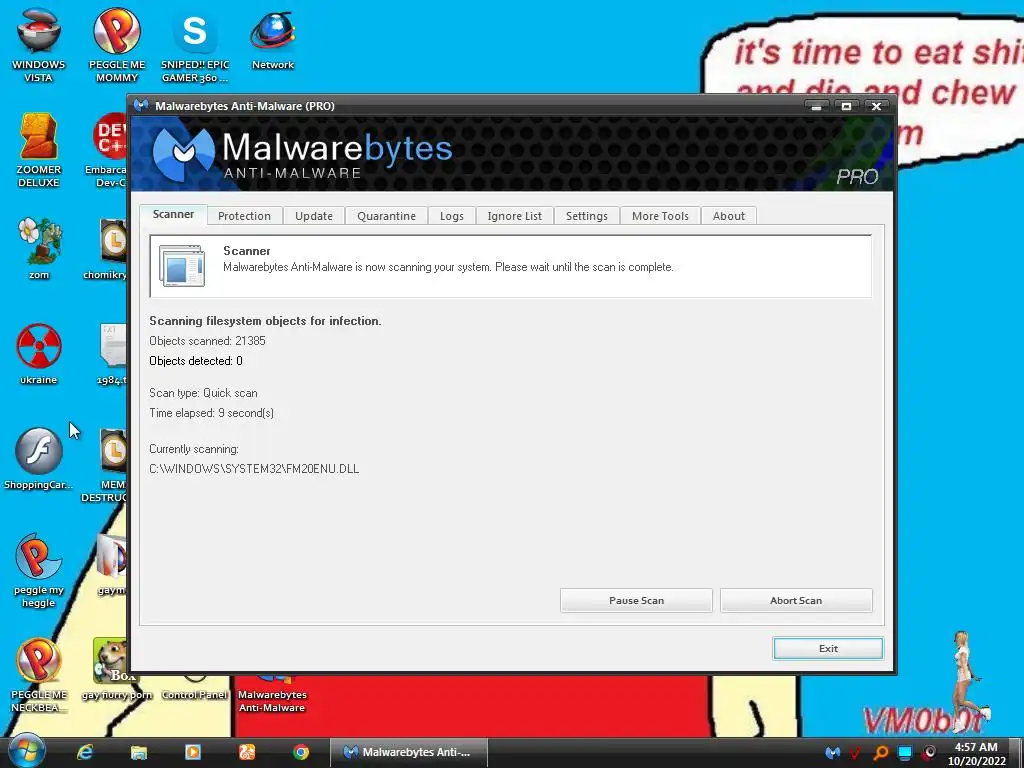Click the Objects scanned: 21385 text
The height and width of the screenshot is (768, 1024).
[207, 341]
